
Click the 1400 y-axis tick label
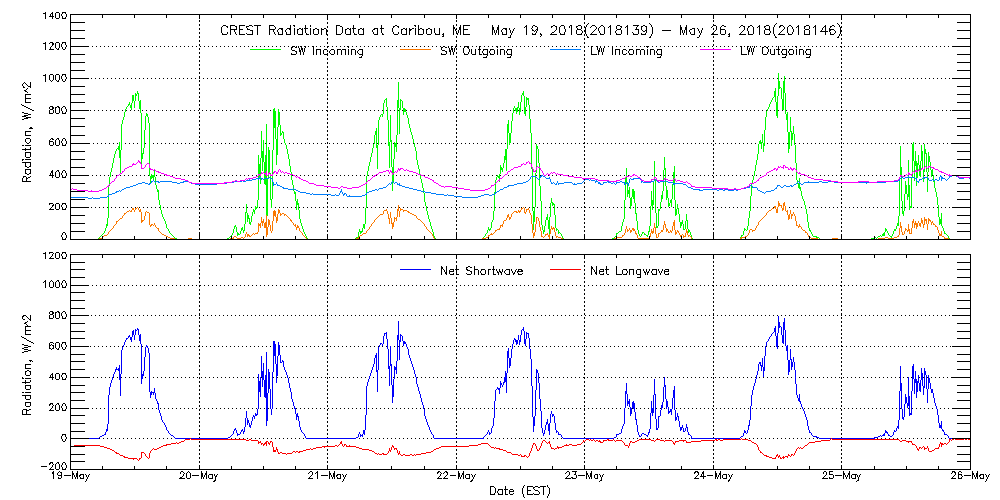point(53,18)
